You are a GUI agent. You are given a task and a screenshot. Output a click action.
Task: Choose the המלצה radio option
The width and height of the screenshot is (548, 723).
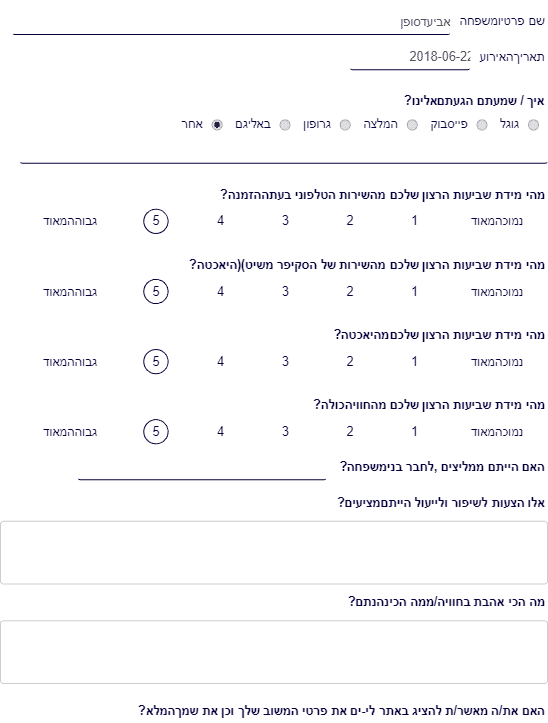[x=412, y=125]
